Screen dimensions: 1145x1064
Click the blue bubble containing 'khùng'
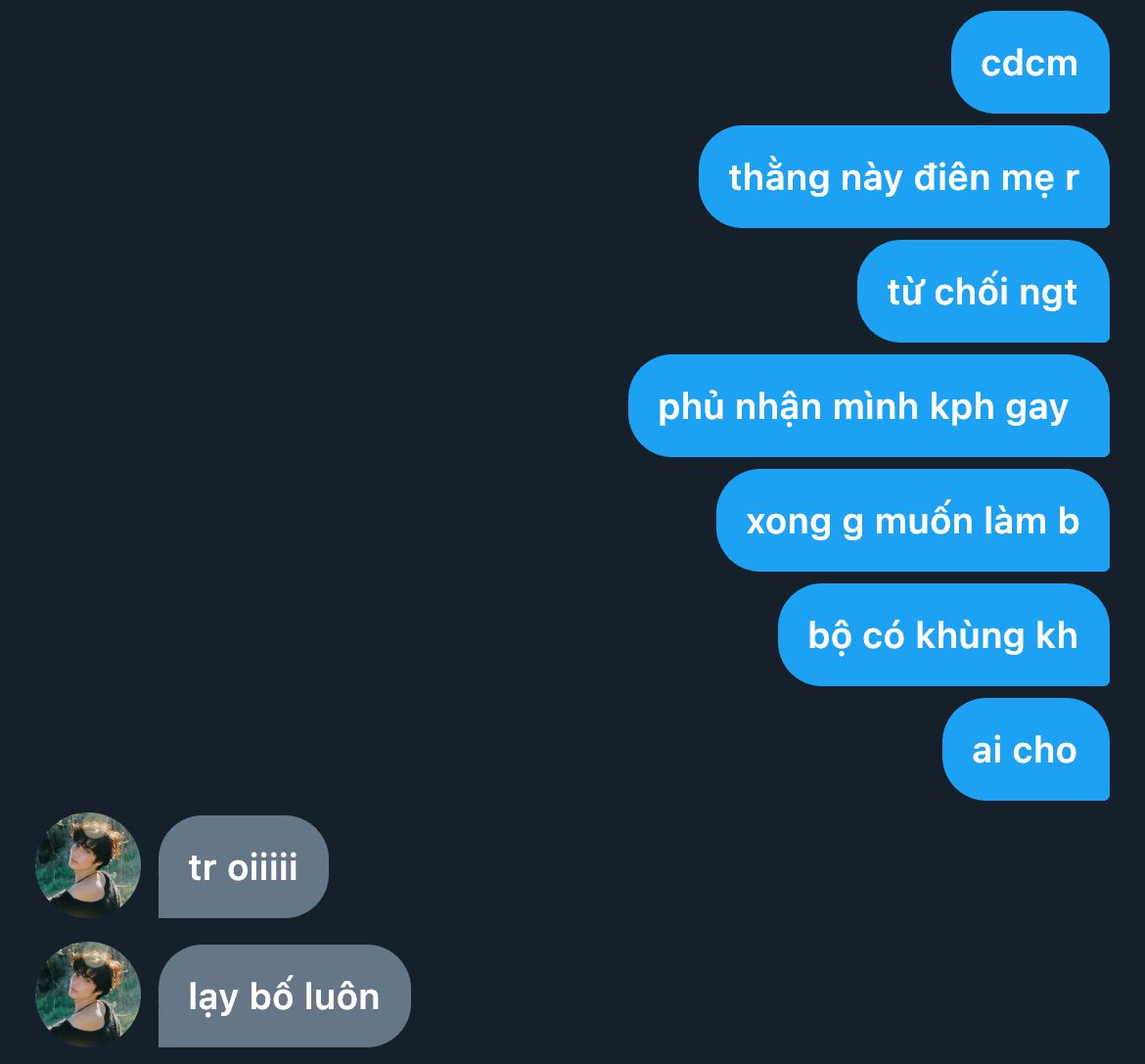[x=943, y=634]
